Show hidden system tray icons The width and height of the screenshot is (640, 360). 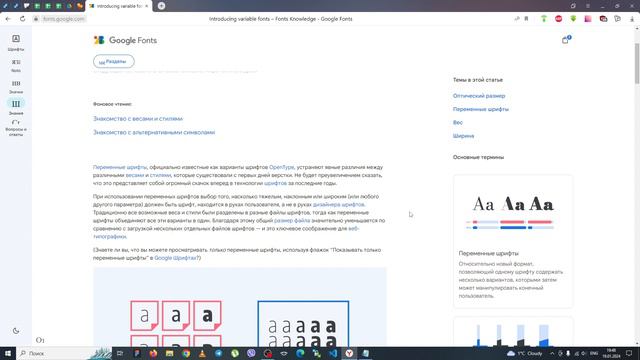(552, 353)
